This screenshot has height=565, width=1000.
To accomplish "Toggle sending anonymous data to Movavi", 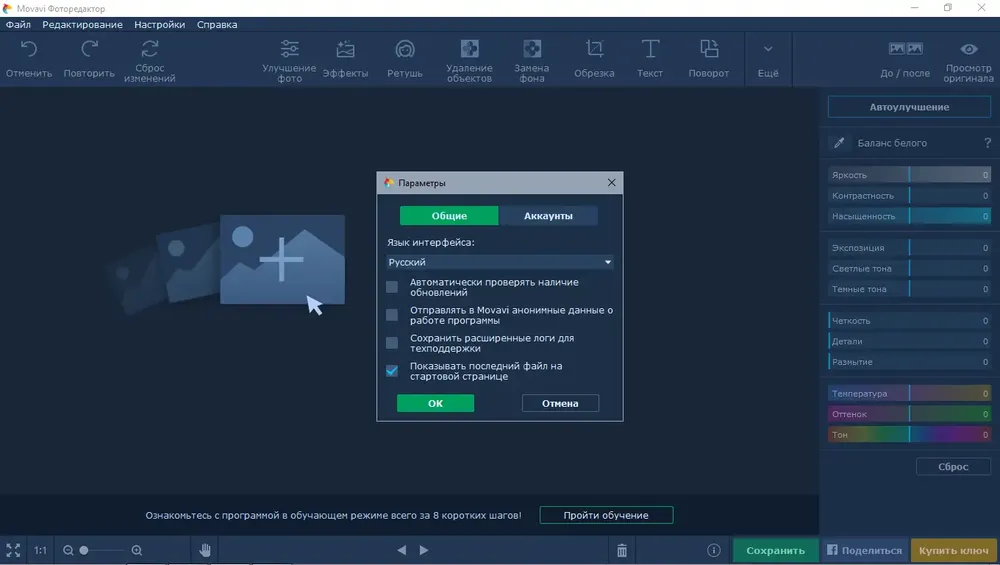I will point(392,315).
